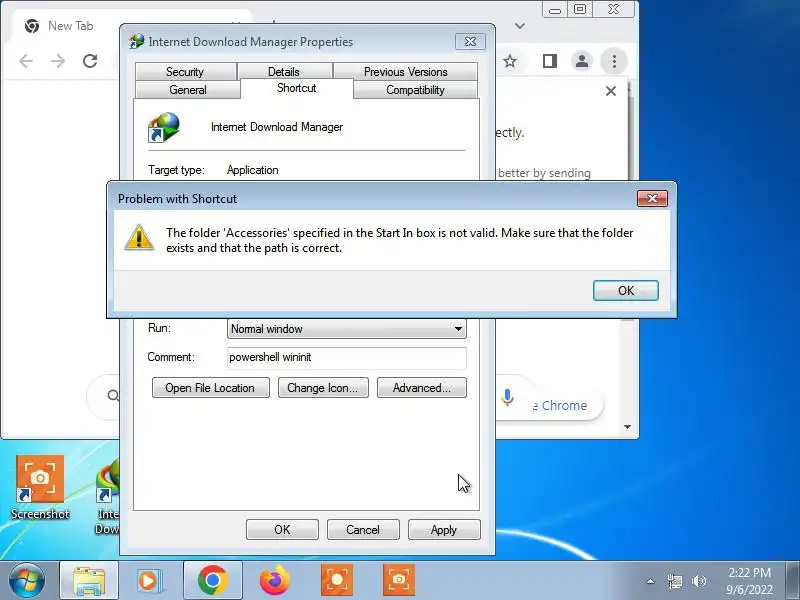Screen dimensions: 800x600
Task: Click the search magnifier in Chrome's search box
Action: (113, 395)
